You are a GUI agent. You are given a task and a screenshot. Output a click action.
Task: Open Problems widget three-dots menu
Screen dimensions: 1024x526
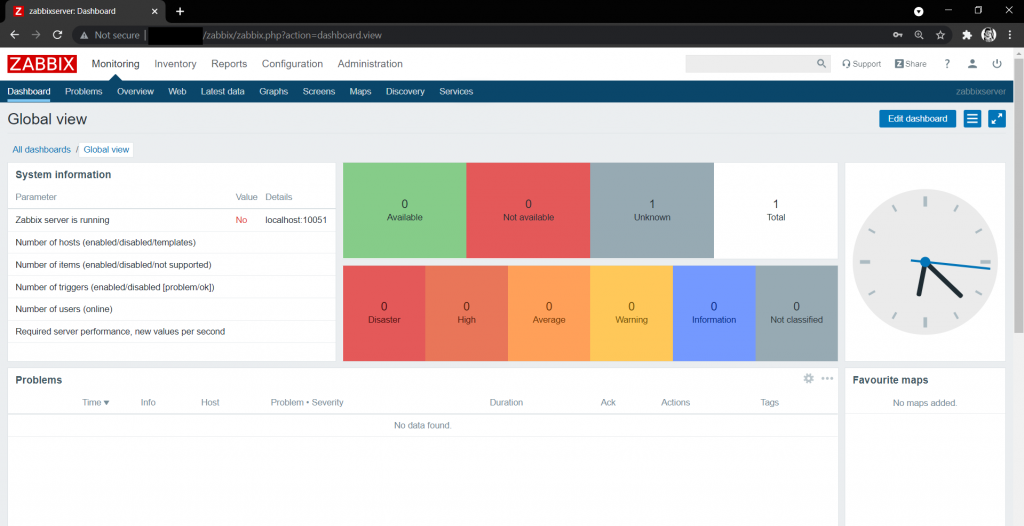click(827, 378)
